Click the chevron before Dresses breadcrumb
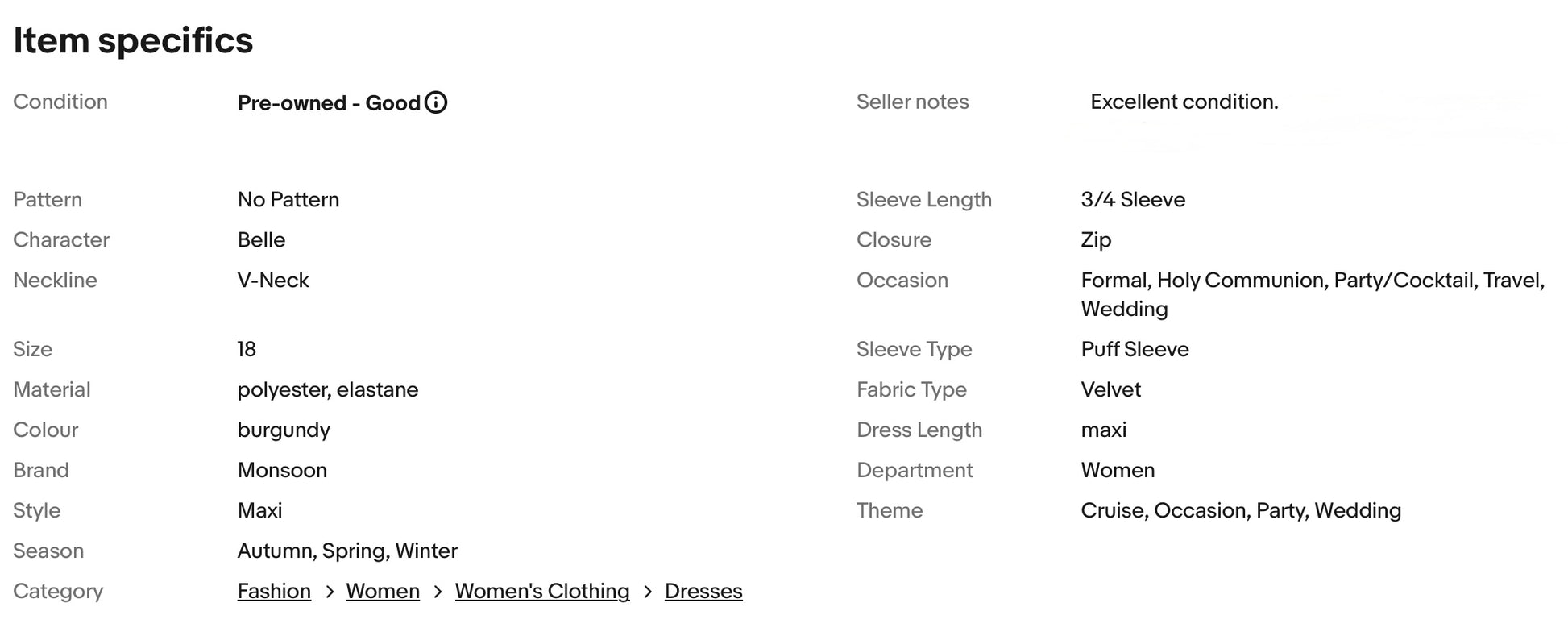1568x632 pixels. [x=648, y=592]
